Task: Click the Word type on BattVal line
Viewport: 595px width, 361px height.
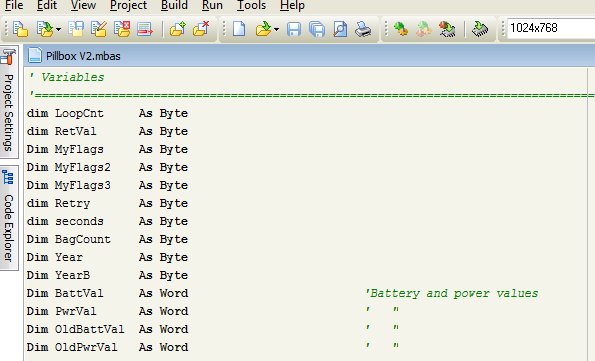Action: pyautogui.click(x=174, y=293)
